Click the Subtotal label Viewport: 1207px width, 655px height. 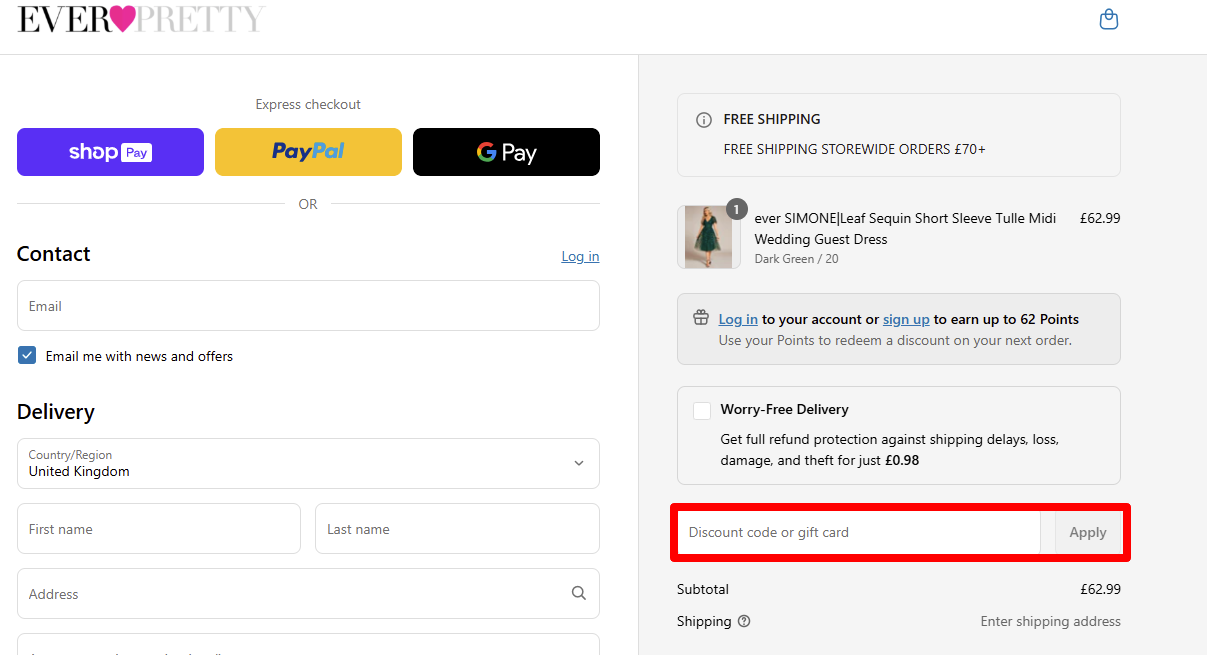[703, 589]
